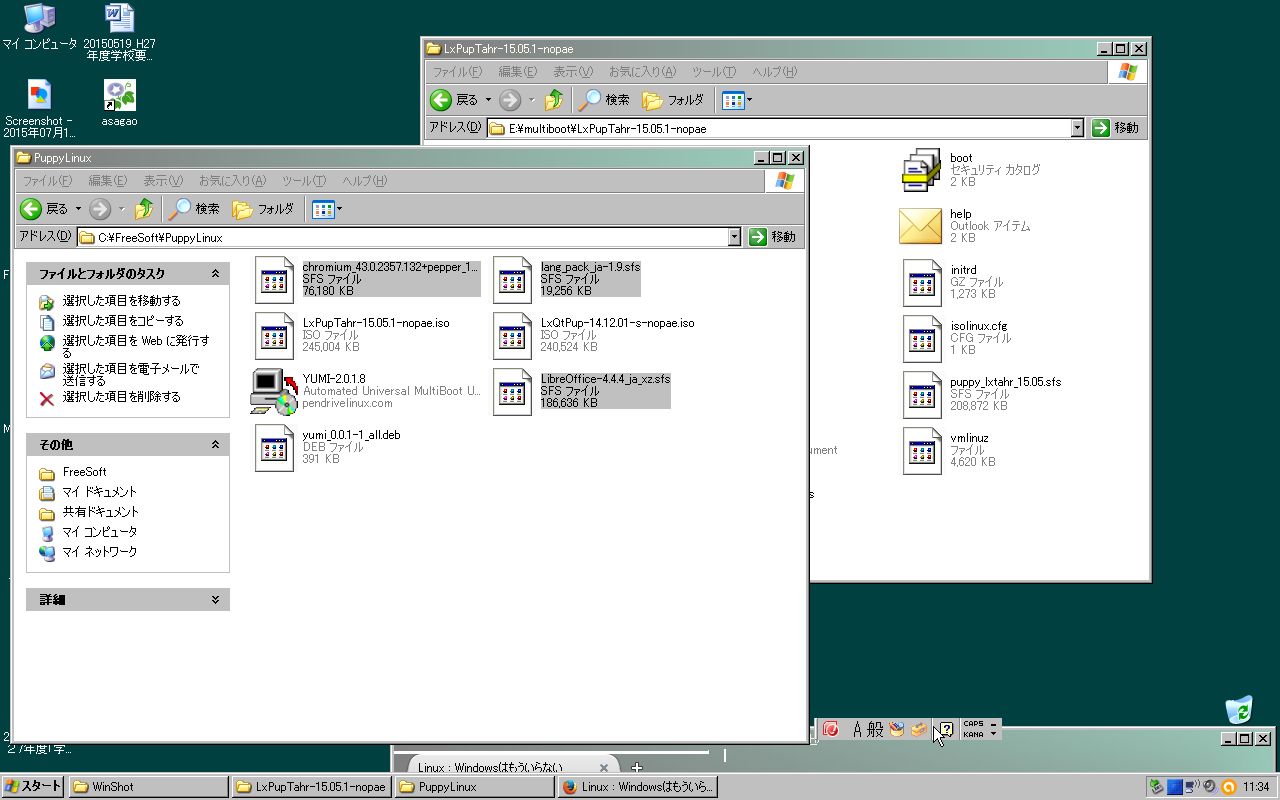Open views button in PuppyLinux window toolbar
Viewport: 1280px width, 800px height.
click(x=322, y=209)
